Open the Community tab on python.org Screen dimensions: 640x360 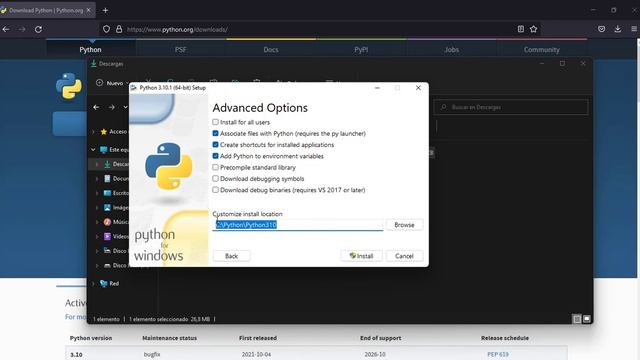click(542, 50)
